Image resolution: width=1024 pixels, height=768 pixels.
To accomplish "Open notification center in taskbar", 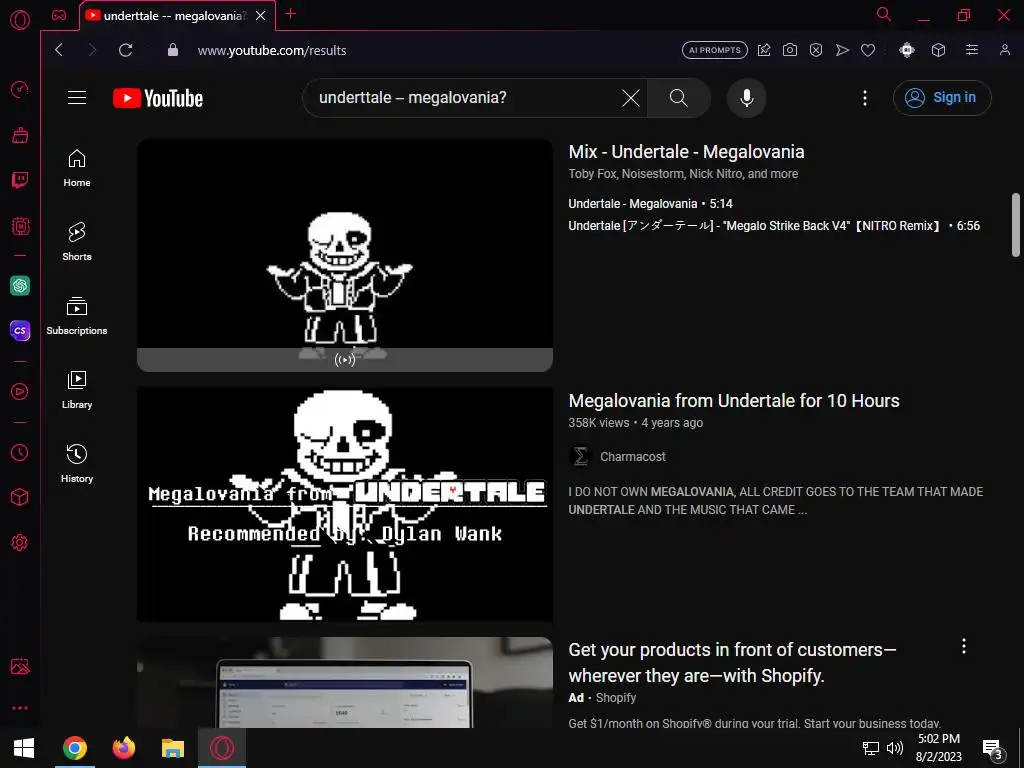I will (993, 749).
